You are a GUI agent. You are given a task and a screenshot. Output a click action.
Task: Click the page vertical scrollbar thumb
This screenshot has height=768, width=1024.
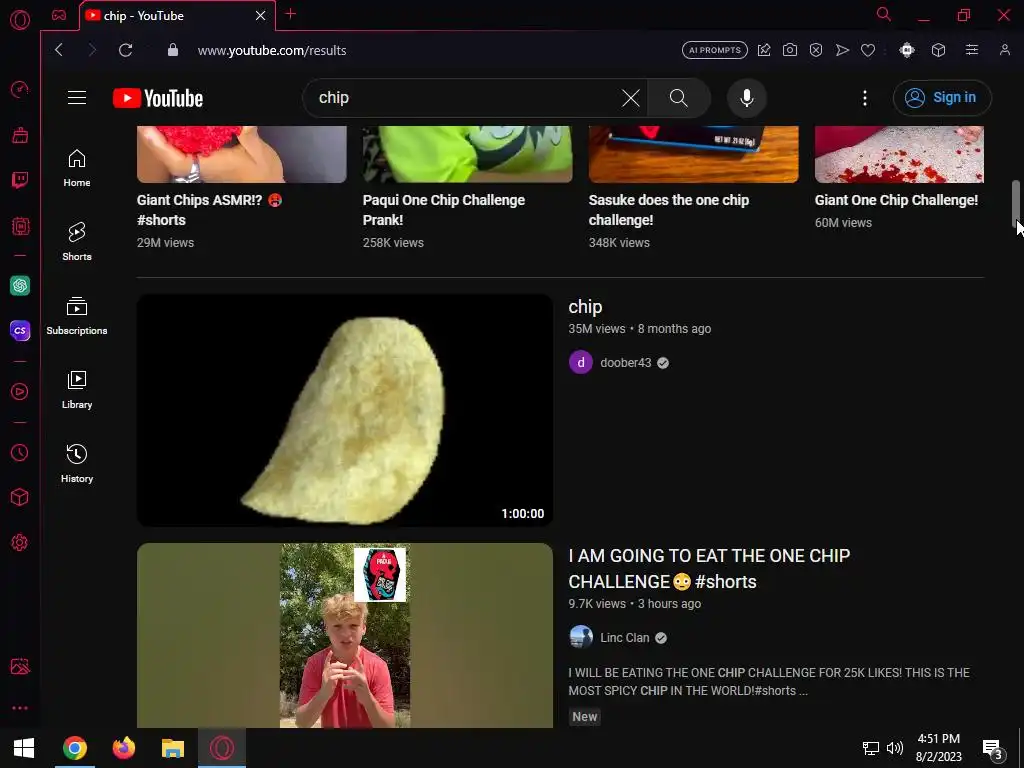point(1016,202)
